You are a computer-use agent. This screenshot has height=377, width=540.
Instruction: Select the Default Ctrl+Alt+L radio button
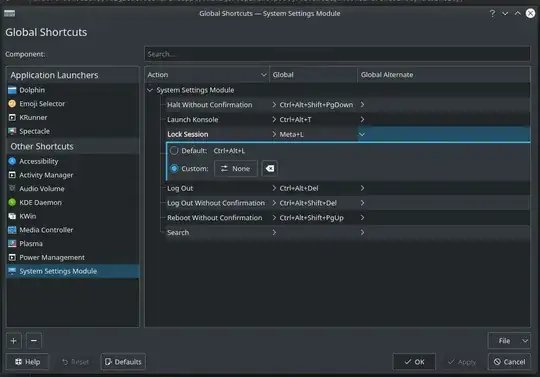[174, 151]
